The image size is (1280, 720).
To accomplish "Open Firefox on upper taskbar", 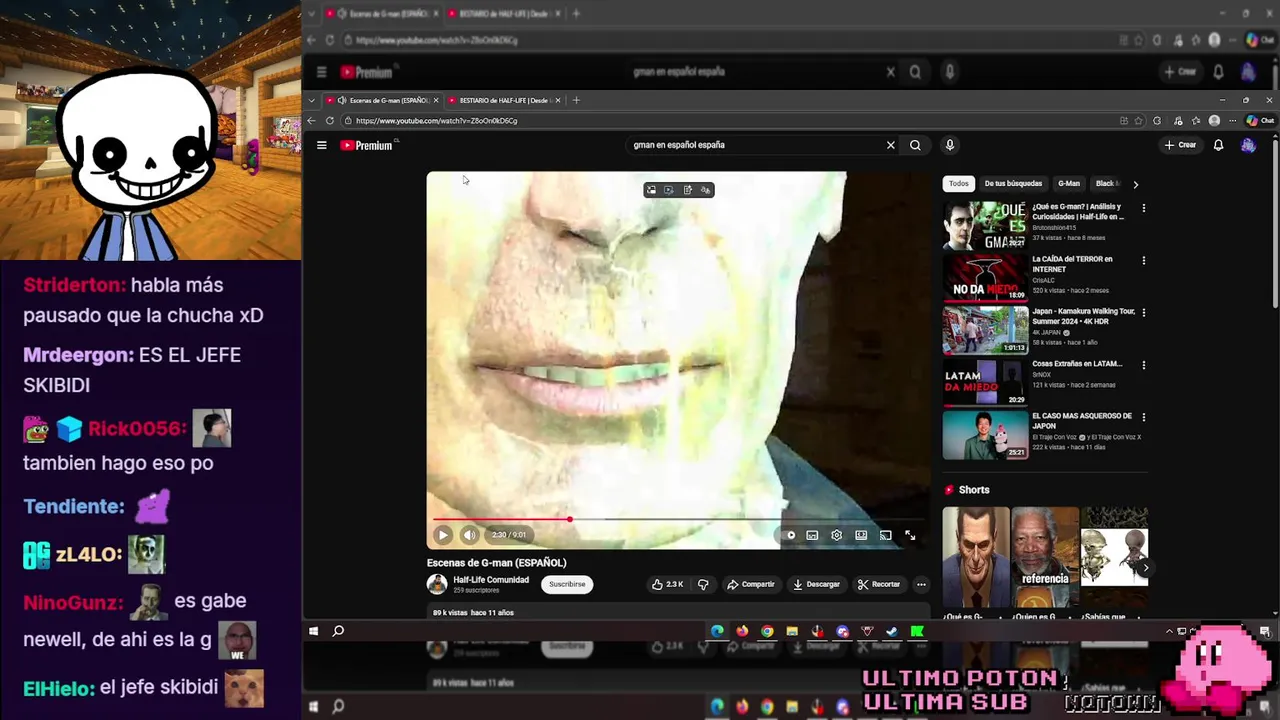I will point(742,631).
